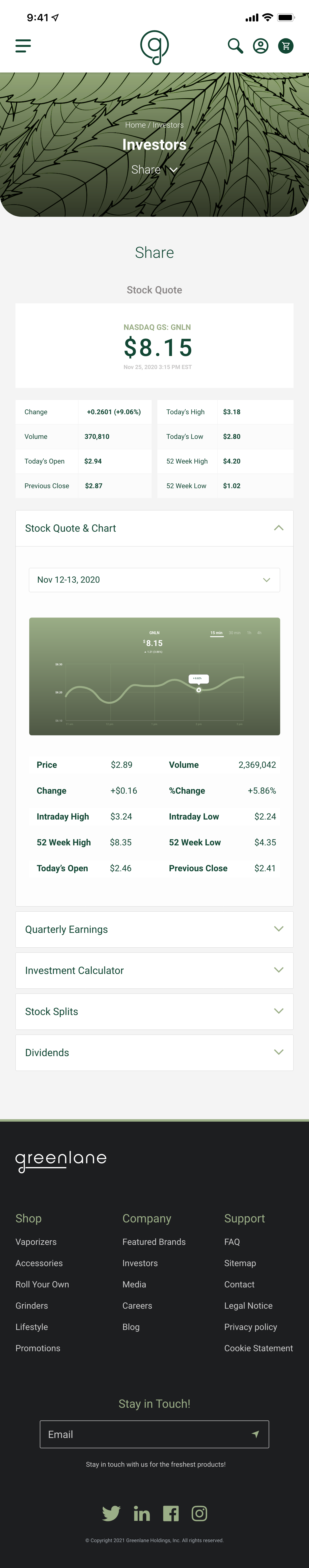This screenshot has height=1568, width=309.
Task: Click the Greenlane g logo in header
Action: (154, 47)
